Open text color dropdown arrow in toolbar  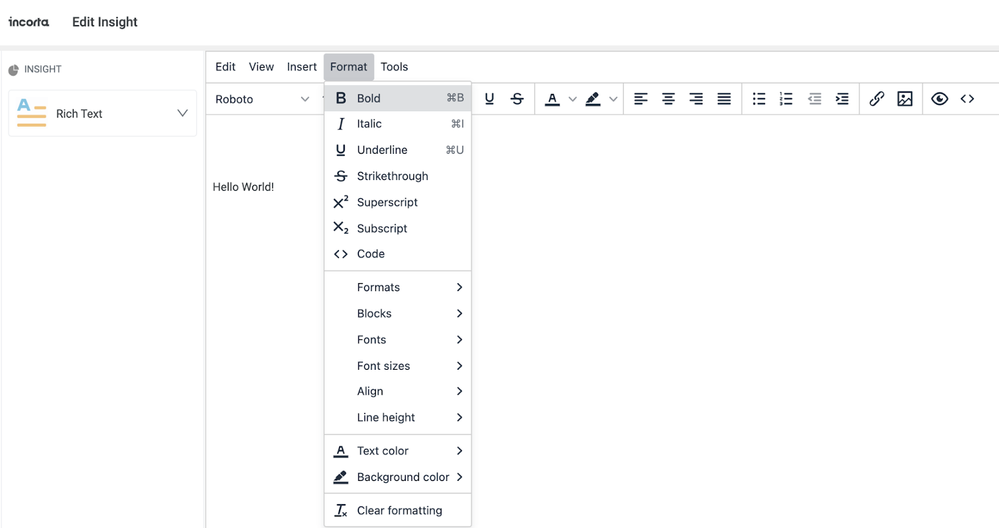(572, 99)
